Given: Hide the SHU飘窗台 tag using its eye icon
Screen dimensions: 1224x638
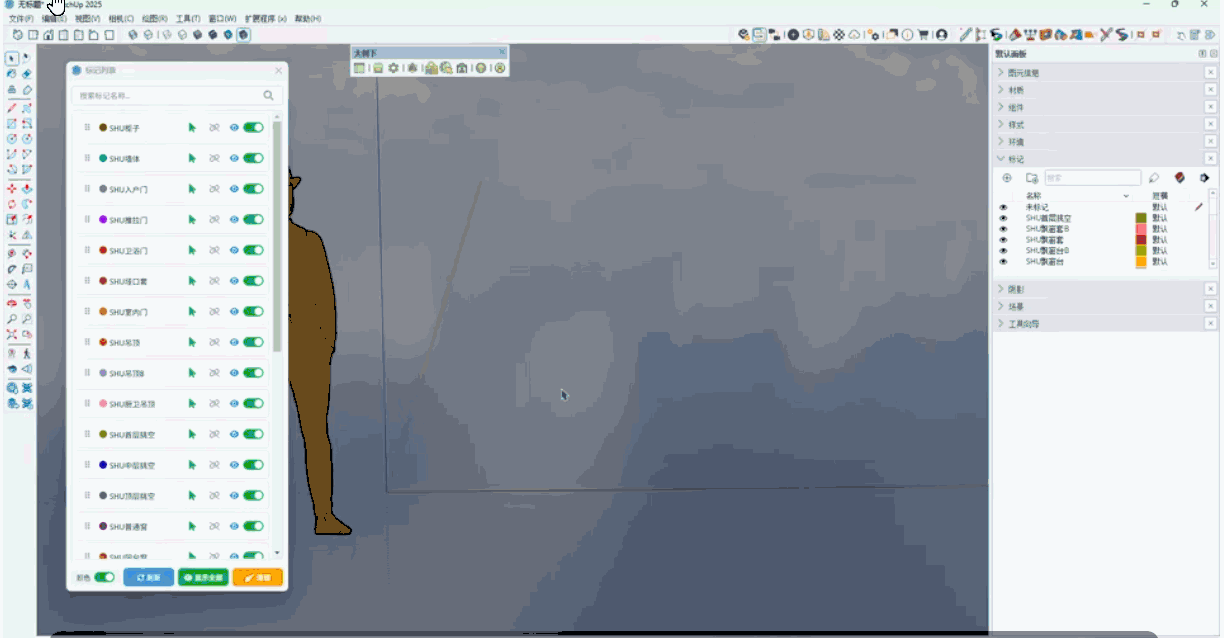Looking at the screenshot, I should [1003, 261].
